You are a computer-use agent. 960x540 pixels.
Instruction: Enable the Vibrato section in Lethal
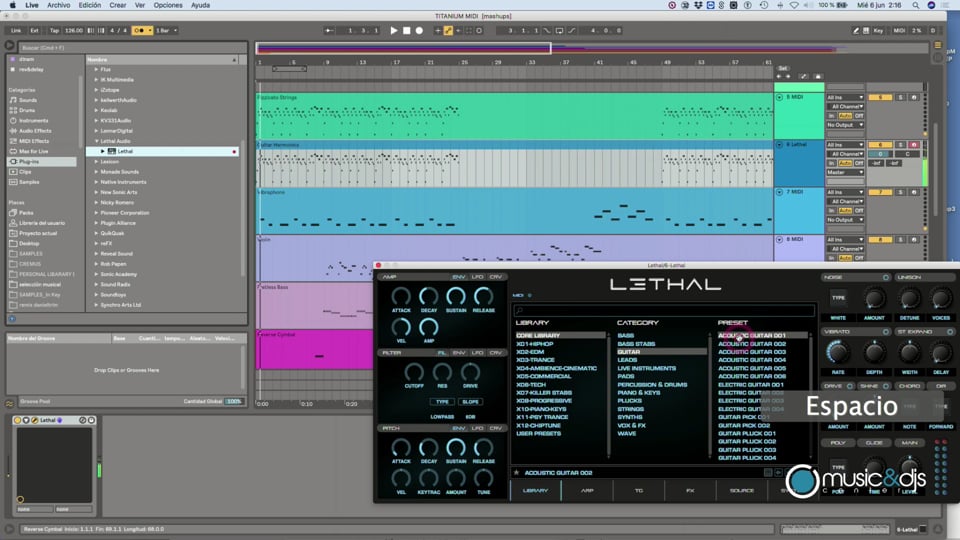tap(885, 332)
